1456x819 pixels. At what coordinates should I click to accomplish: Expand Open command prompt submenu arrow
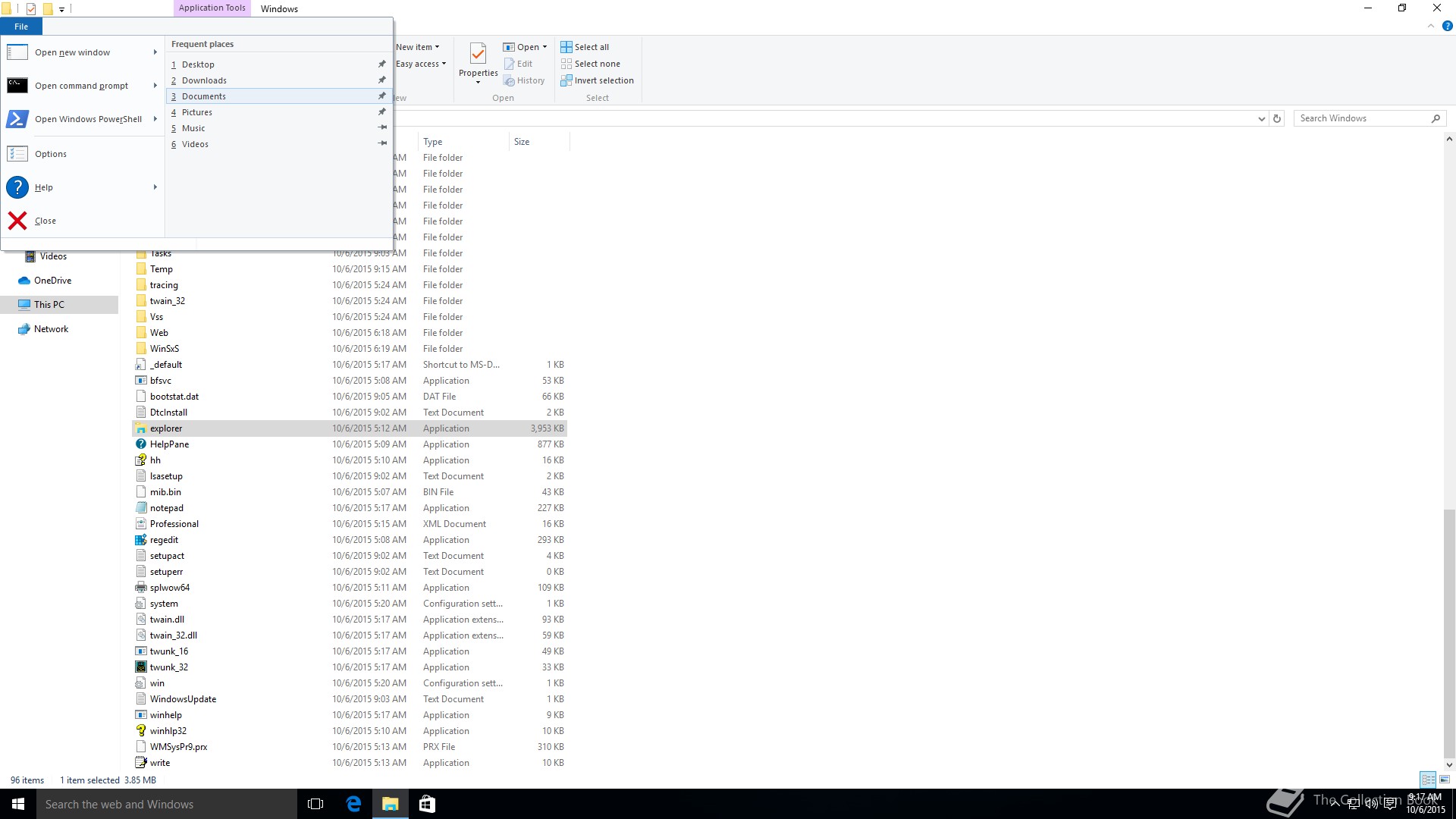155,86
